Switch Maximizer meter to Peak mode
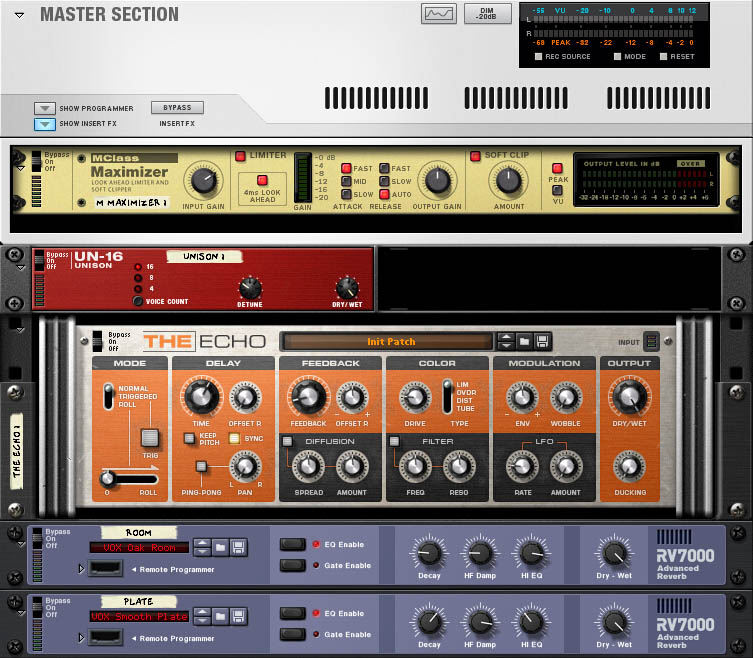753x658 pixels. [557, 168]
